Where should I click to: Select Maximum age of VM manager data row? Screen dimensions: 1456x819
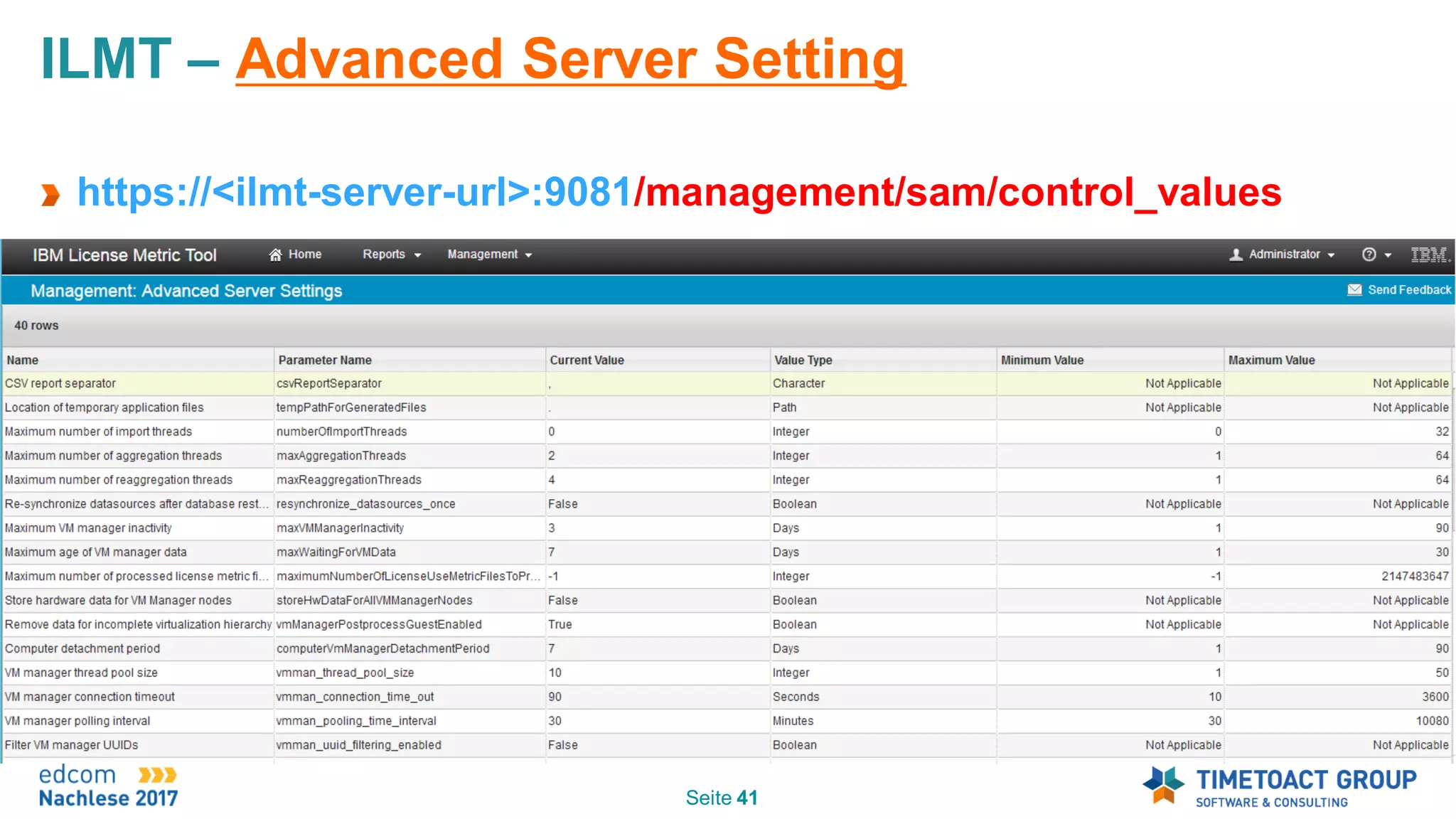point(727,553)
